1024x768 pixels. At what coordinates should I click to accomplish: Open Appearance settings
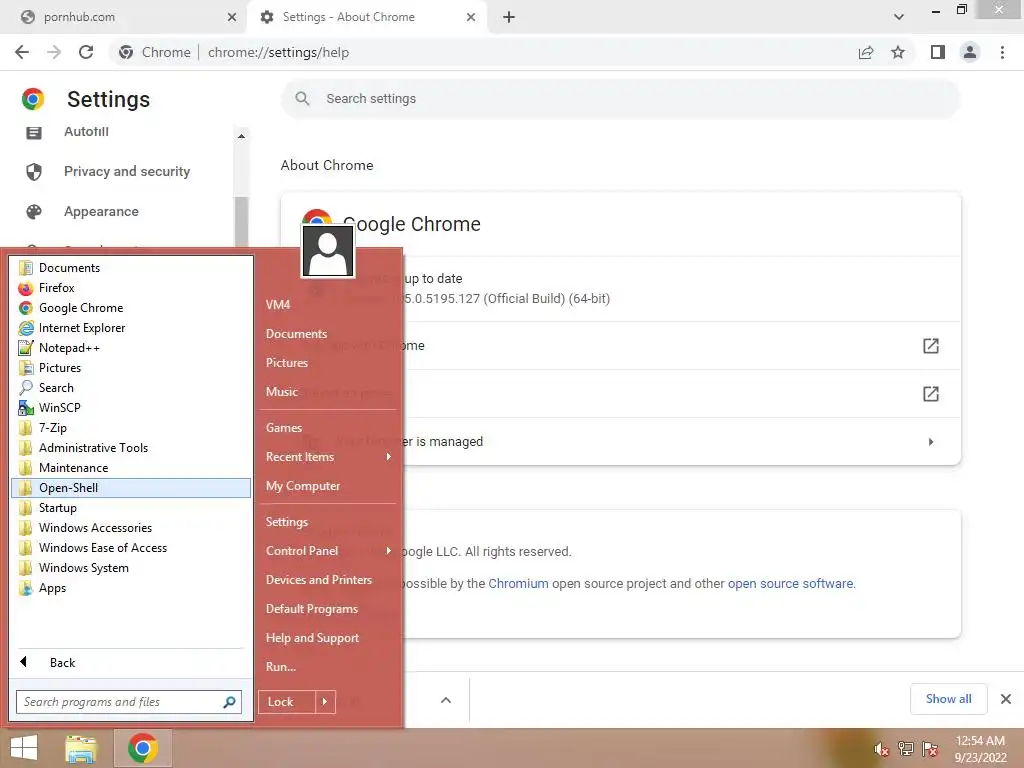[101, 212]
